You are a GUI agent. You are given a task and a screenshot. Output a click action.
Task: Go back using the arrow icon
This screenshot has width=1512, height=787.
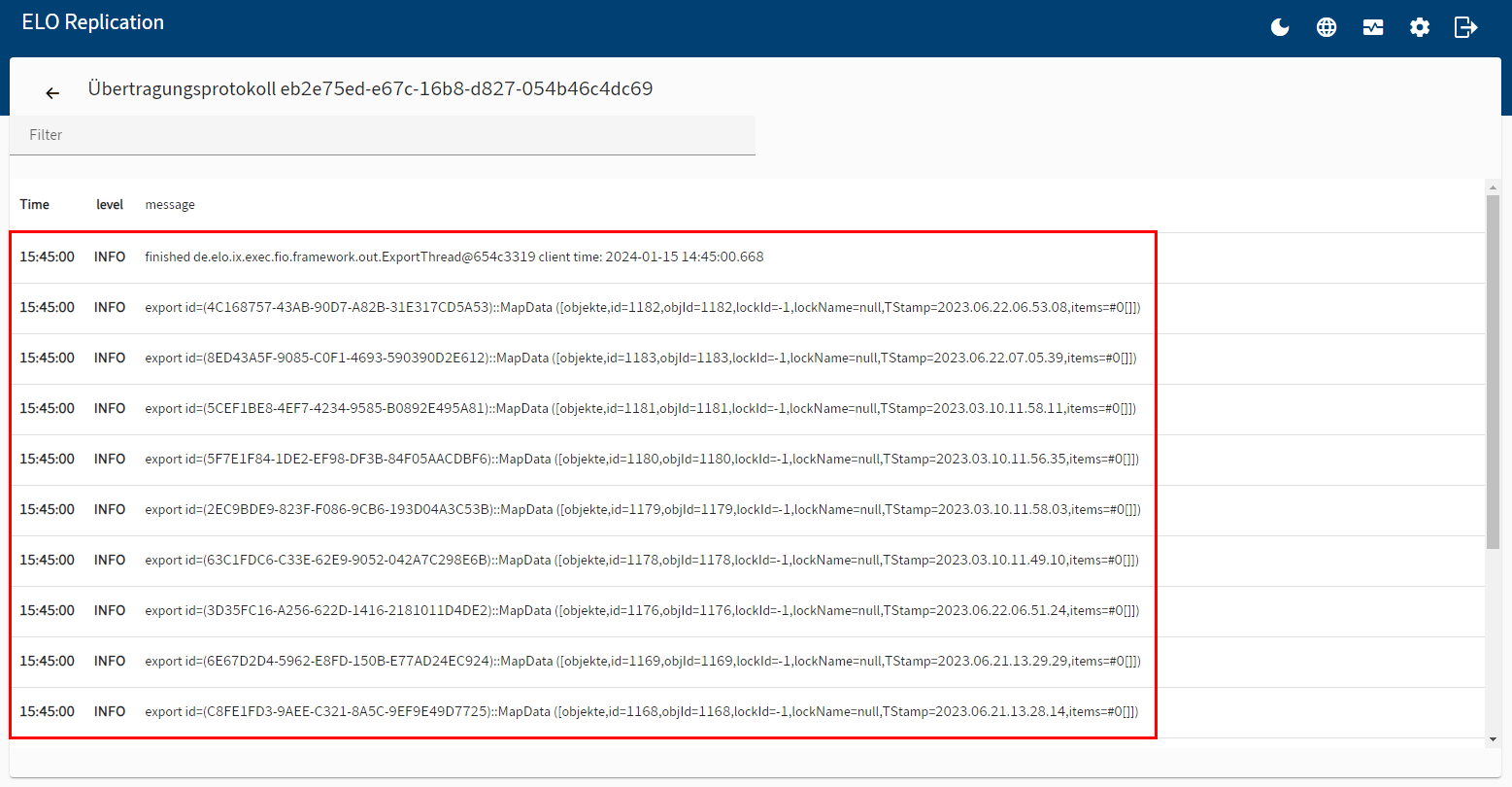click(x=52, y=93)
